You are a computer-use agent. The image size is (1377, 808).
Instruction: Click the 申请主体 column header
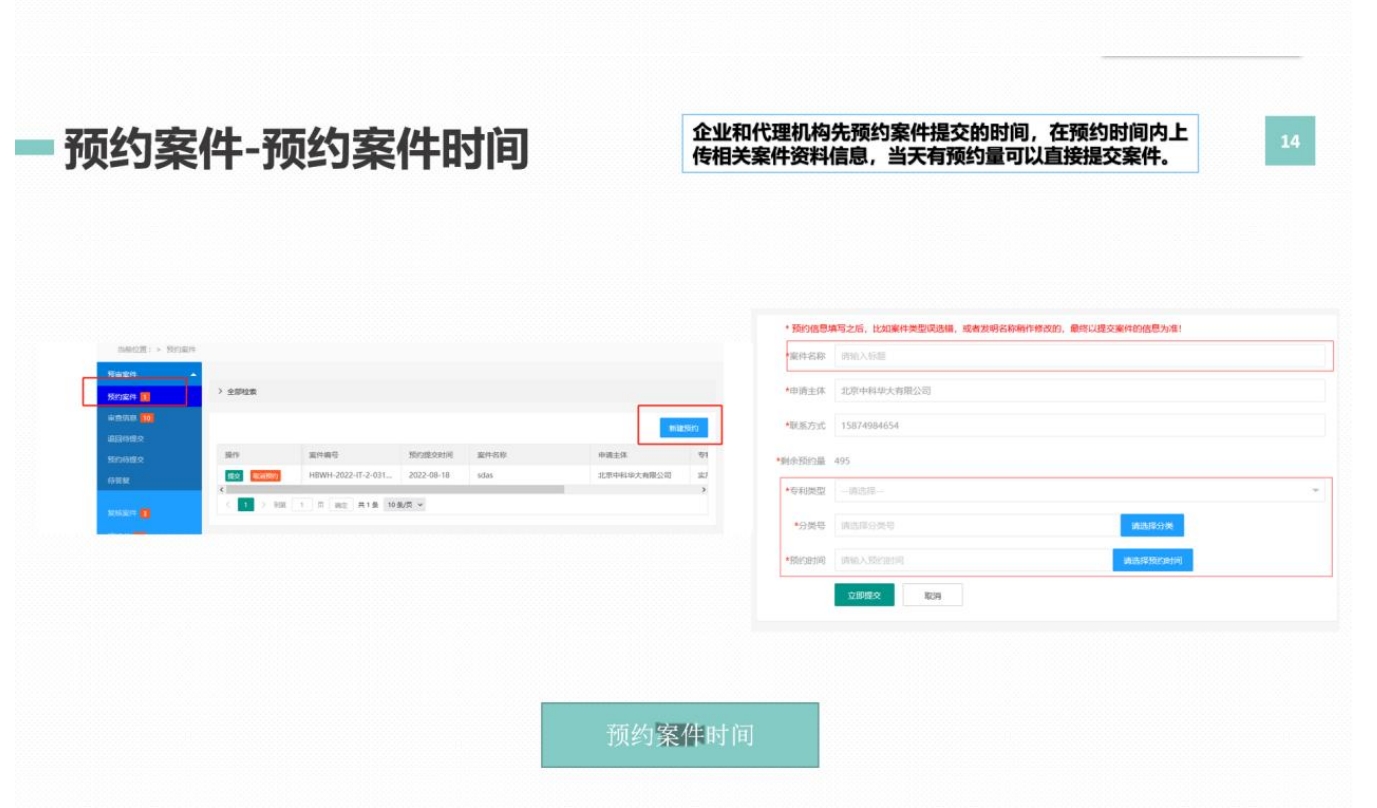coord(641,455)
